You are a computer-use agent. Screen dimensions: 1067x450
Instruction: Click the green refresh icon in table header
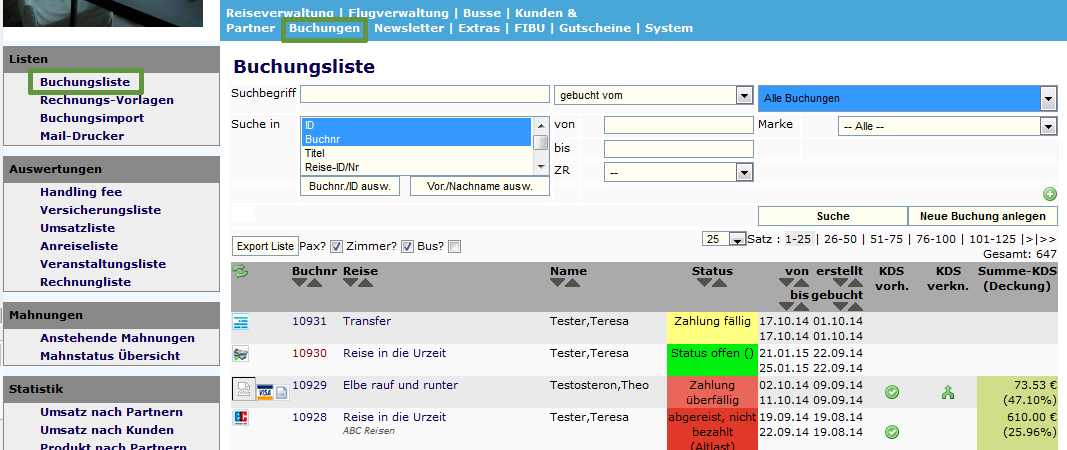click(240, 271)
